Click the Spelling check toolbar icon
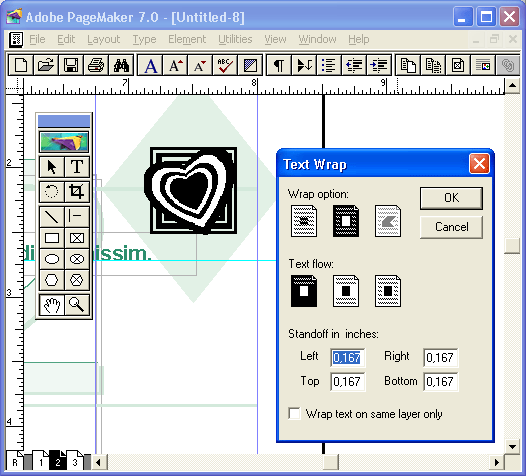 pos(225,65)
